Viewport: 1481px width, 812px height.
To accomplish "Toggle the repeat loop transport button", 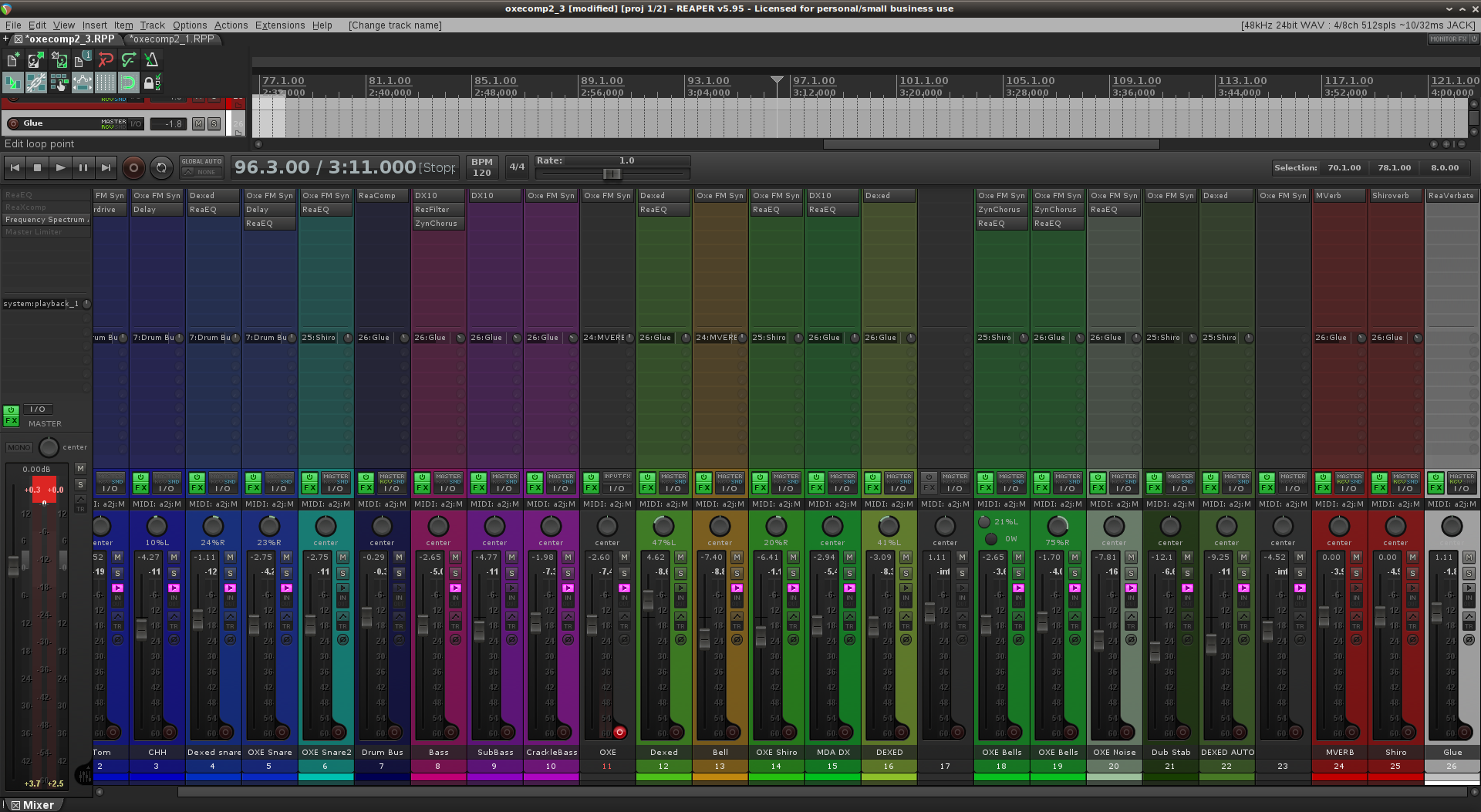I will click(161, 167).
